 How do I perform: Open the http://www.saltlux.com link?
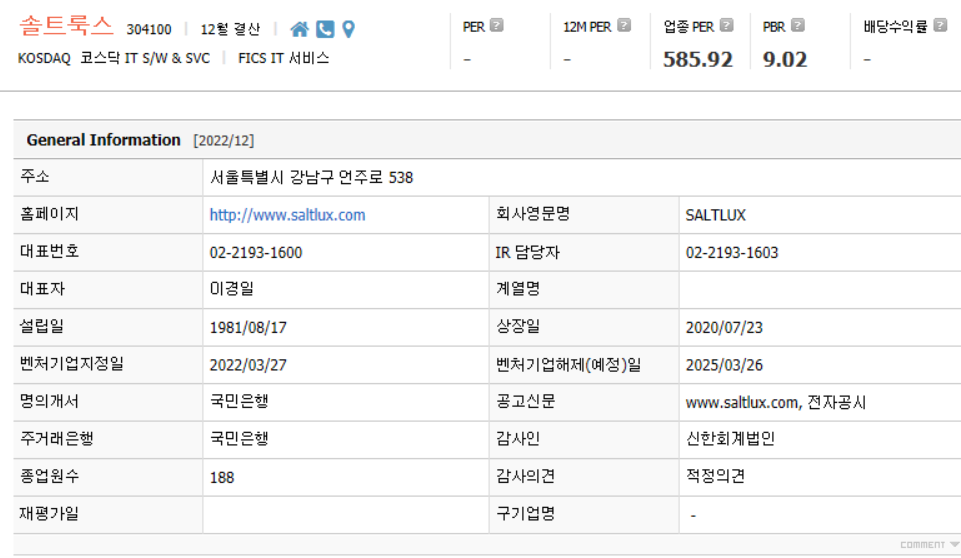tap(287, 215)
